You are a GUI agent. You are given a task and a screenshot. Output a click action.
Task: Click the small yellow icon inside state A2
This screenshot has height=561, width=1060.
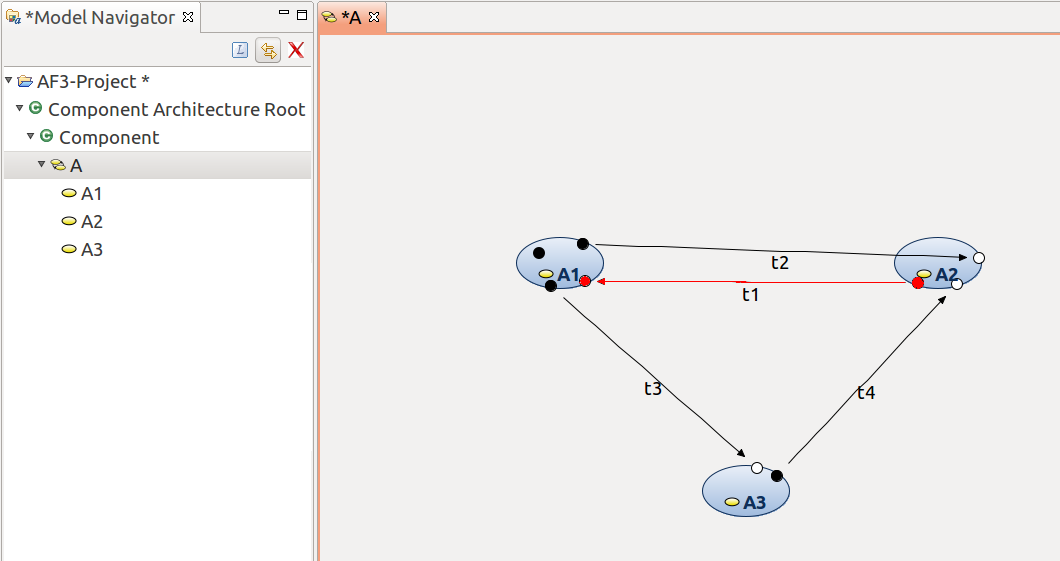[x=924, y=274]
